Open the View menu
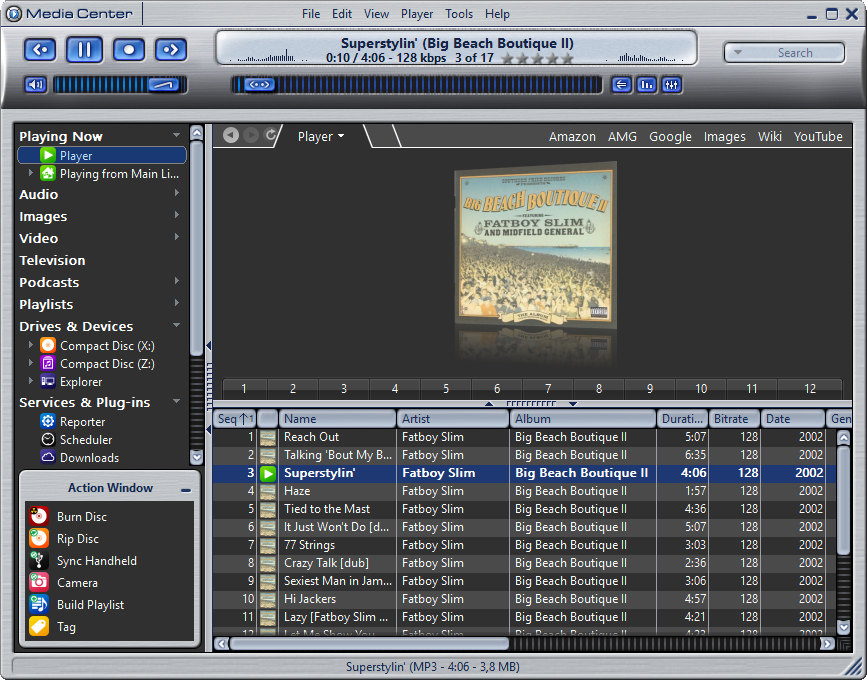 (376, 14)
